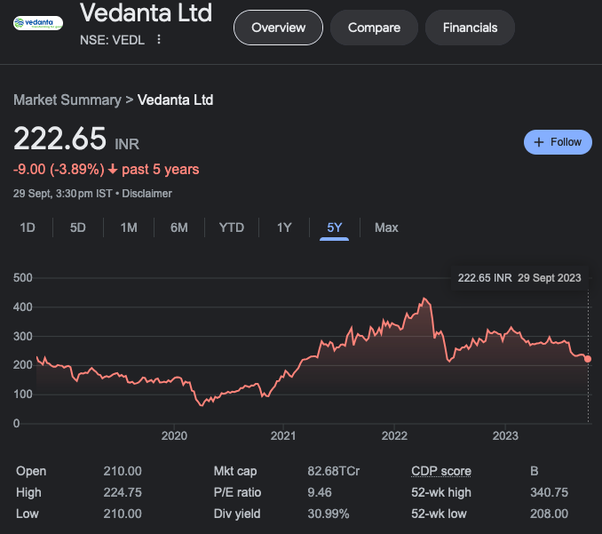This screenshot has height=534, width=602.
Task: Select the 5D time range
Action: (78, 228)
